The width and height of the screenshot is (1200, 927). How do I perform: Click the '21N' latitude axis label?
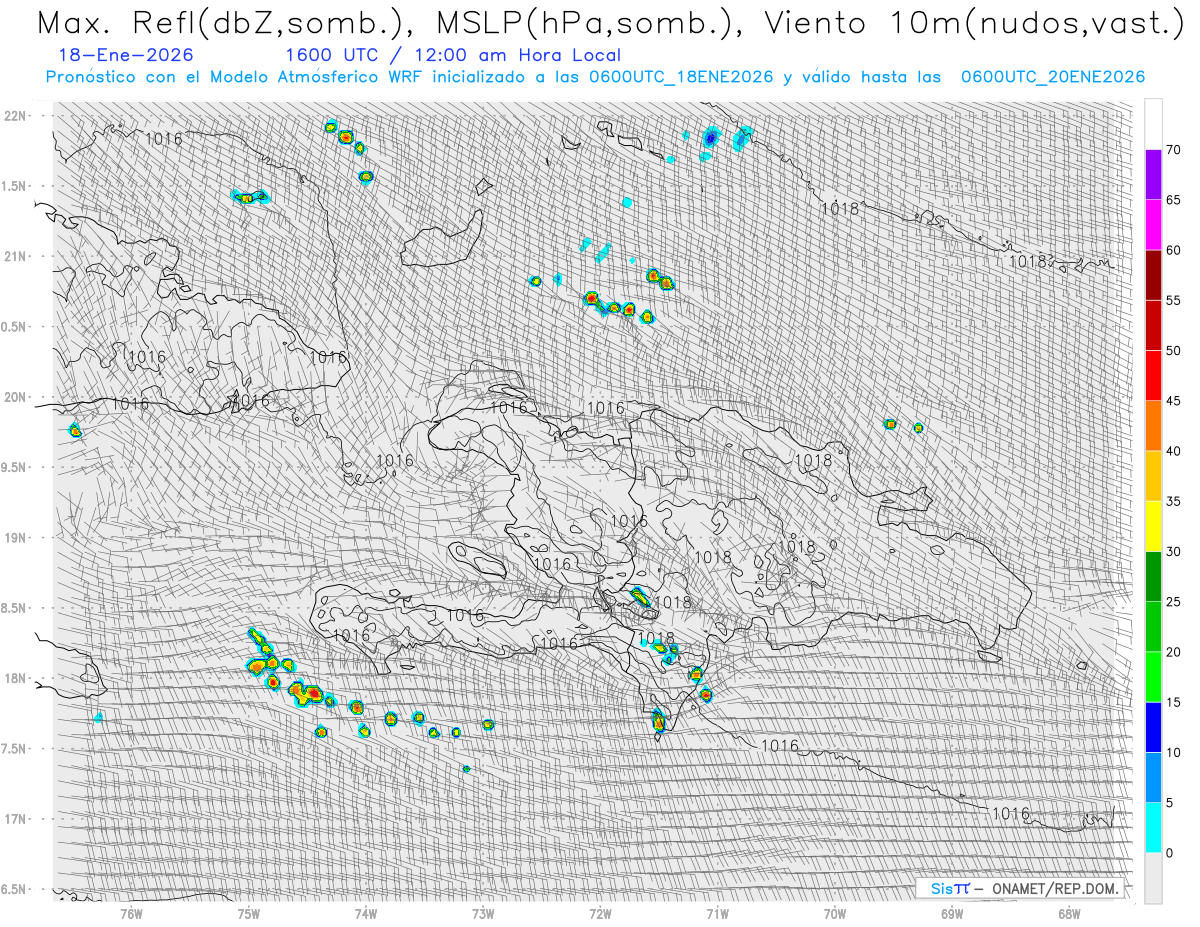14,256
